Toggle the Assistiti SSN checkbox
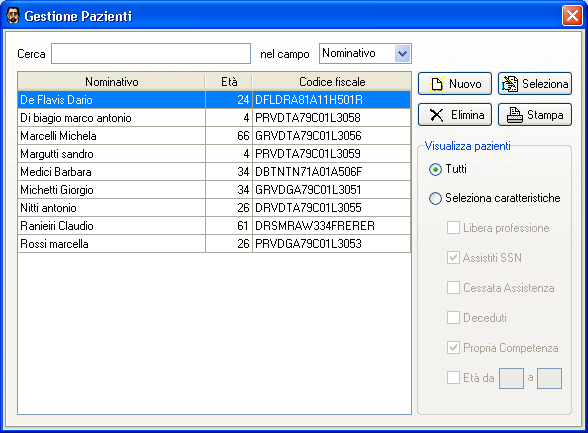This screenshot has height=433, width=588. click(453, 258)
